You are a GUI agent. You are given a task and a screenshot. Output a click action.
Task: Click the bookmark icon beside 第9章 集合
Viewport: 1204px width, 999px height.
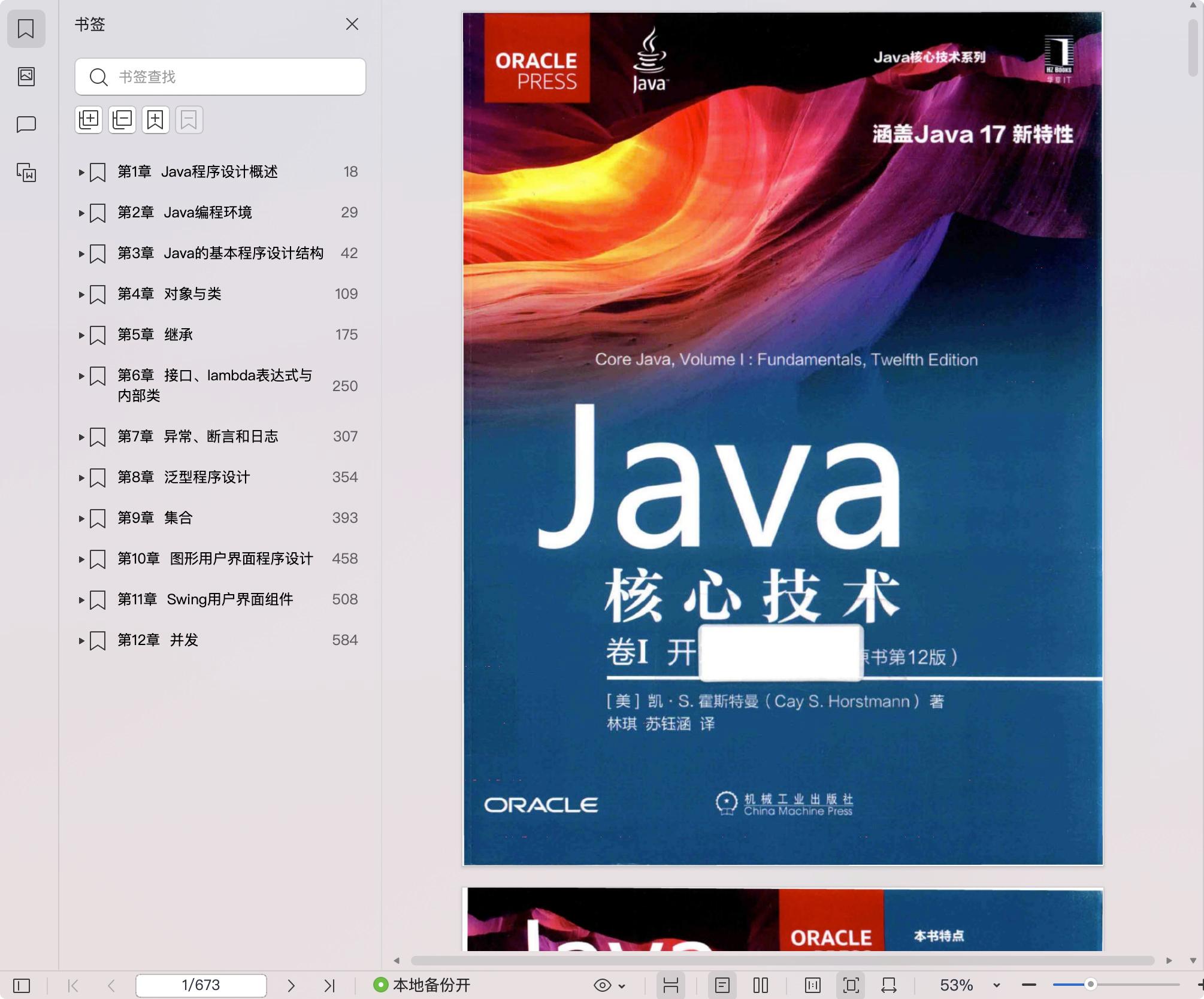[x=98, y=519]
